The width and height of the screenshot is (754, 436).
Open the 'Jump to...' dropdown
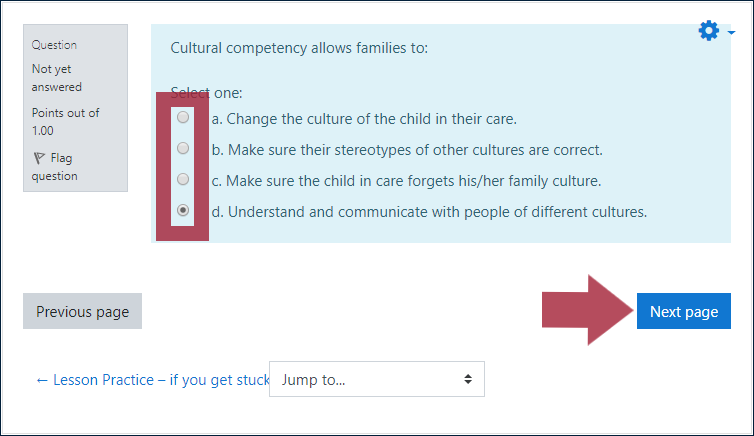377,379
